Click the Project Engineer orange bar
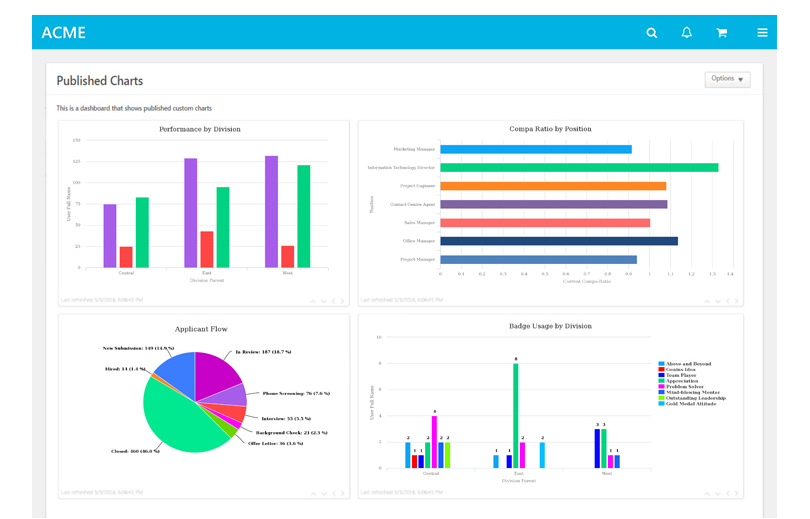810x519 pixels. click(x=553, y=186)
